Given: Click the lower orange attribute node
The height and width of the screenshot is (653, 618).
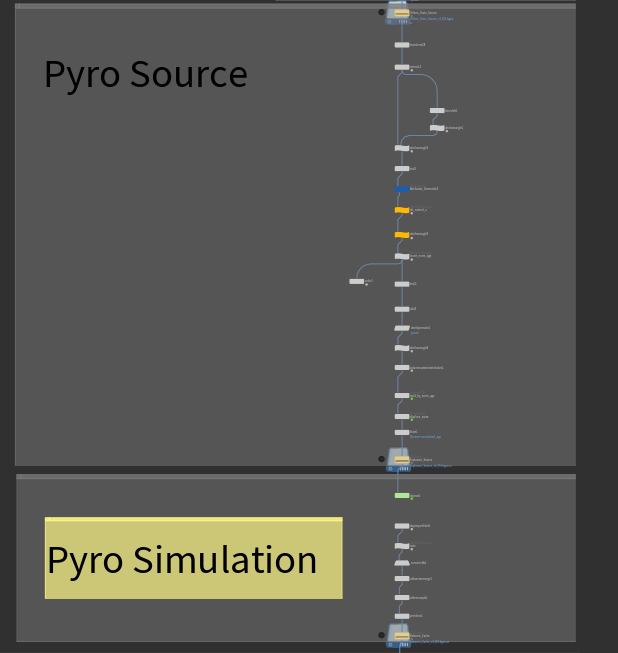Looking at the screenshot, I should coord(402,235).
